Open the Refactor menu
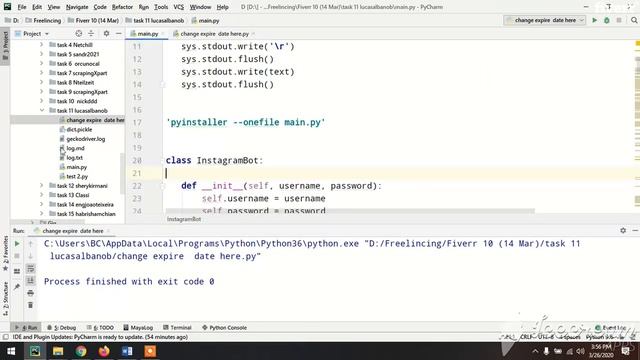This screenshot has height=360, width=640. [x=122, y=7]
